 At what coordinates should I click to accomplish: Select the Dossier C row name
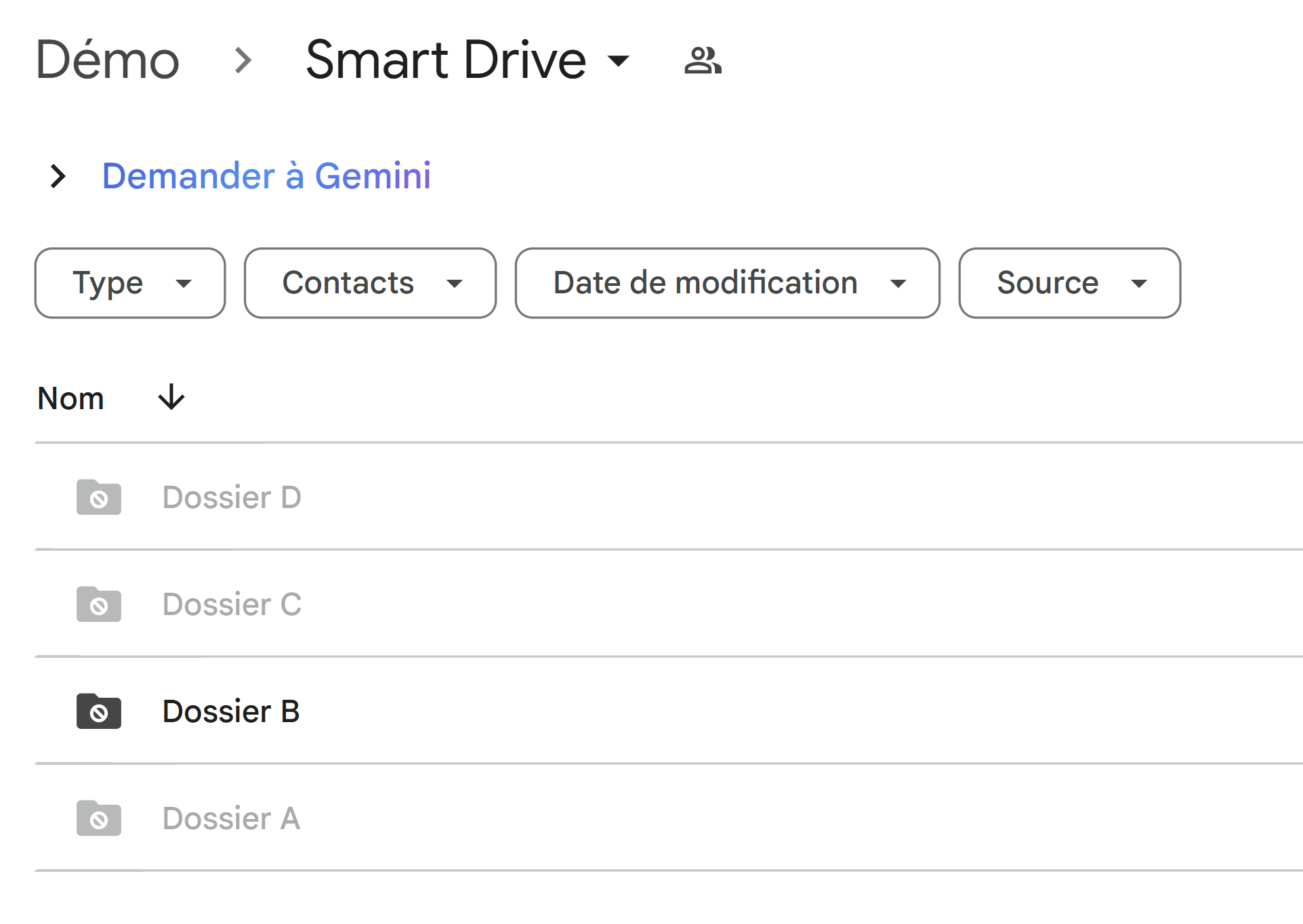232,604
